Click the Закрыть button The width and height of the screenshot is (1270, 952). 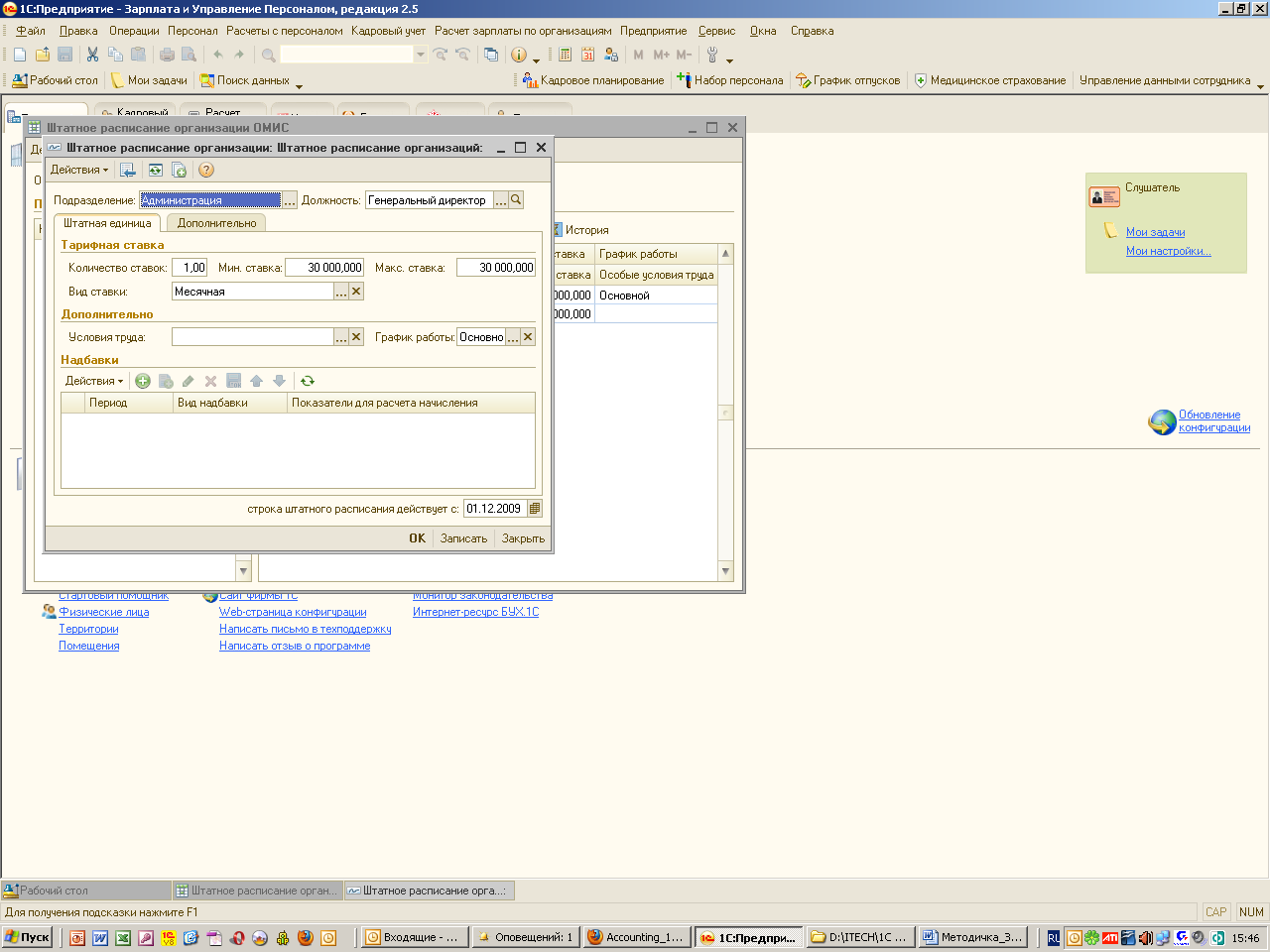pyautogui.click(x=523, y=538)
